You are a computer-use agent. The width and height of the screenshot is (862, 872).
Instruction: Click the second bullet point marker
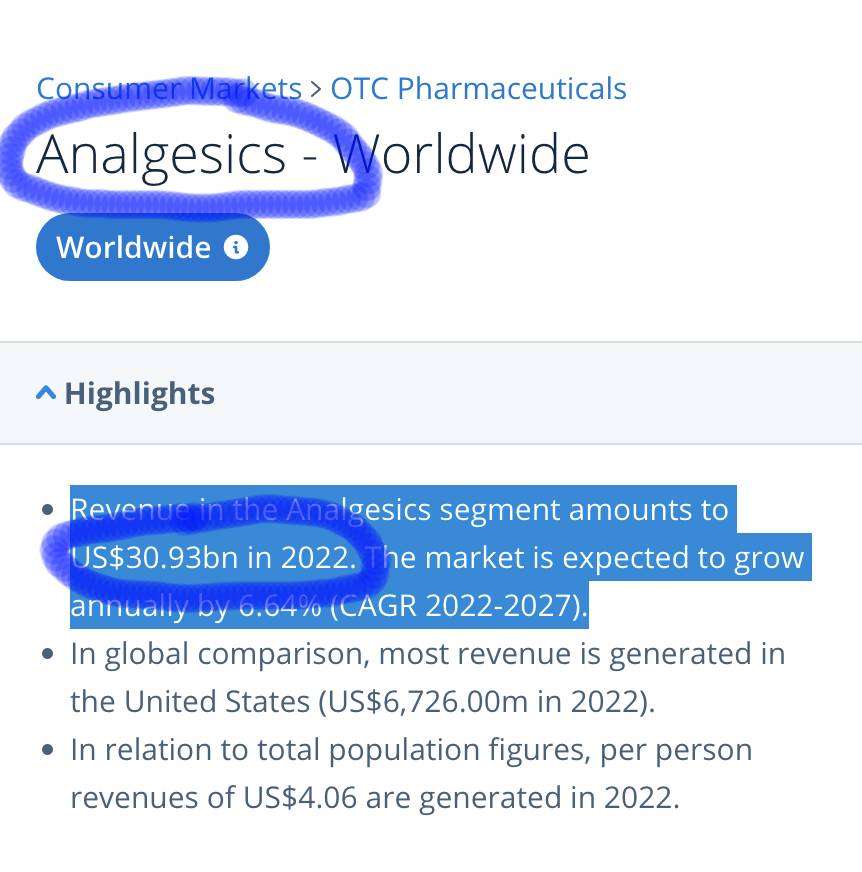coord(48,654)
